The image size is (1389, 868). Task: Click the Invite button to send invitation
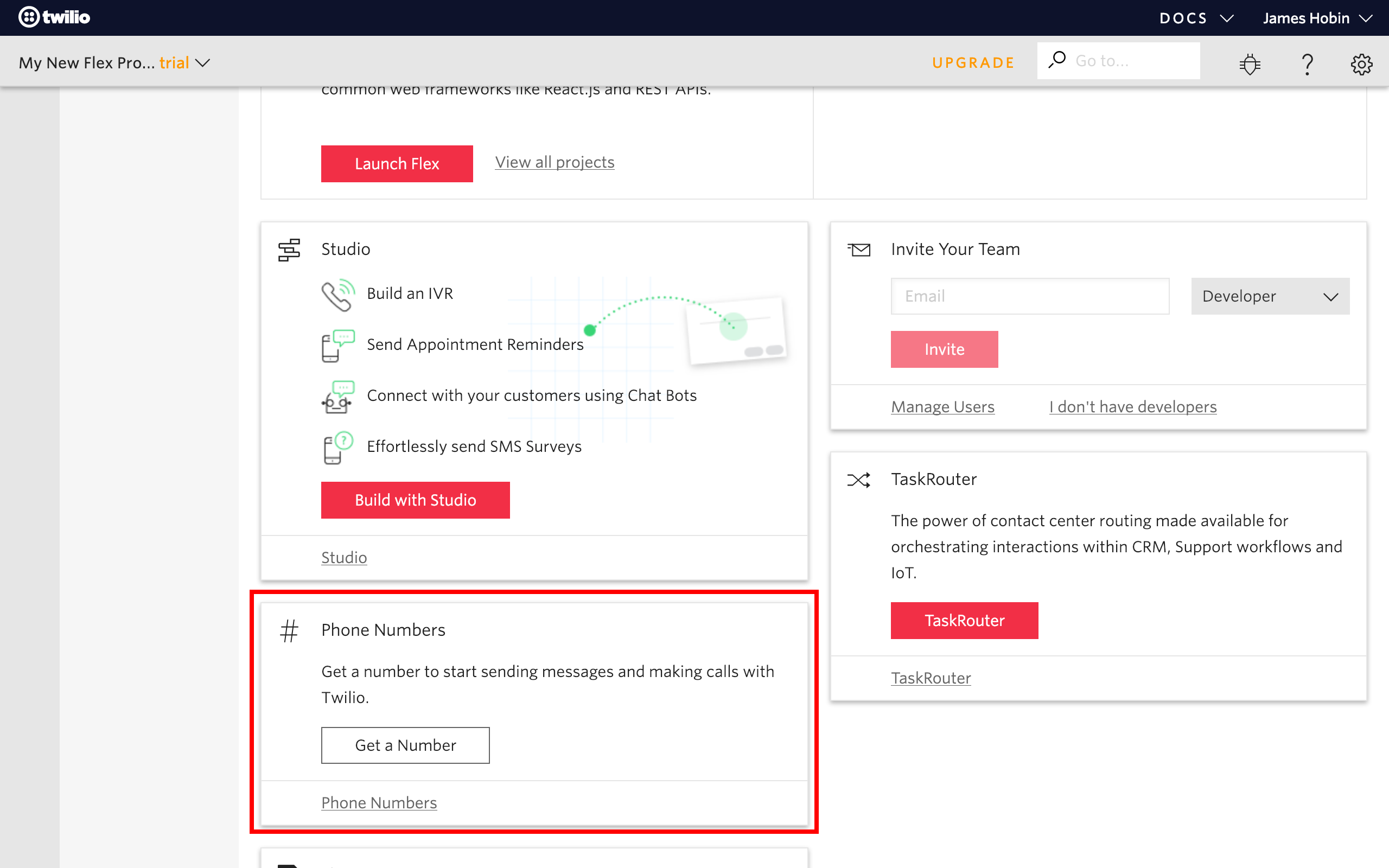point(944,349)
